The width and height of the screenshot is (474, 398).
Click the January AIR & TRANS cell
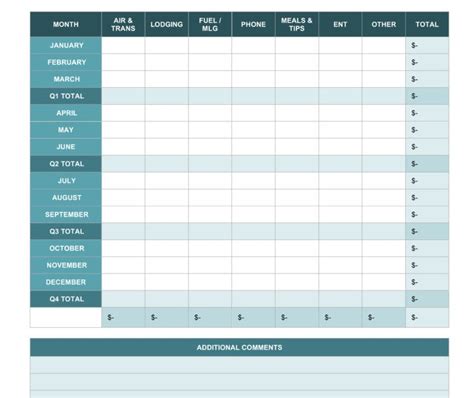coord(123,45)
